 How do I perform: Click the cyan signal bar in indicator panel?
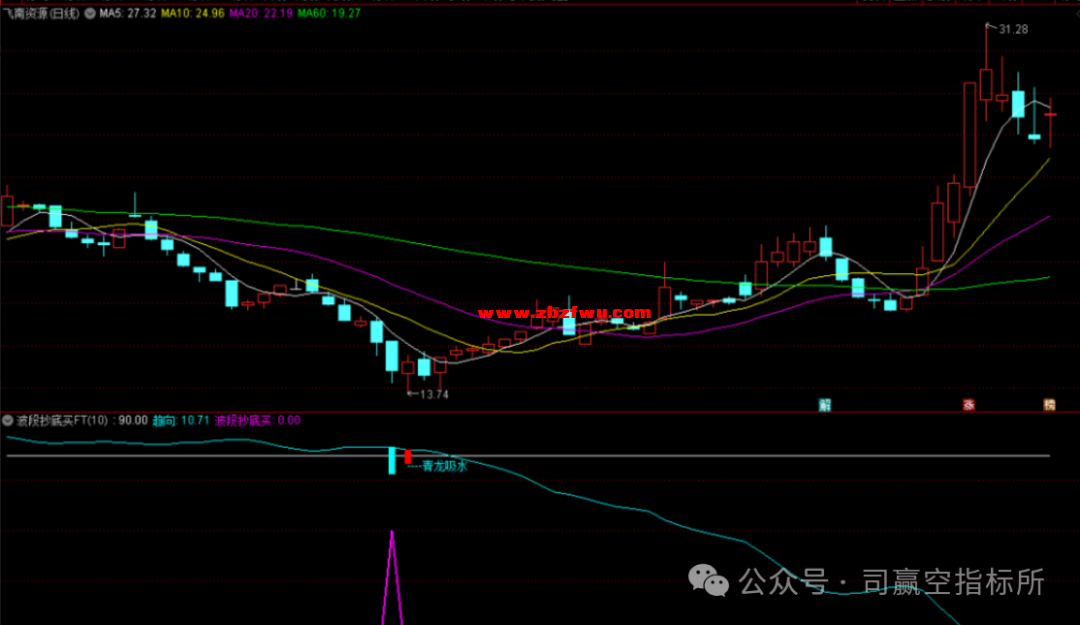392,460
